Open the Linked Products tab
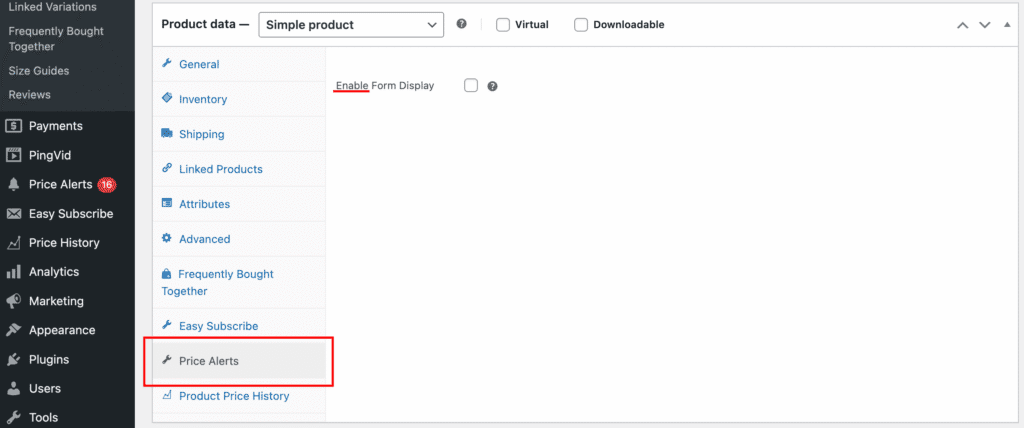The image size is (1024, 428). (220, 169)
